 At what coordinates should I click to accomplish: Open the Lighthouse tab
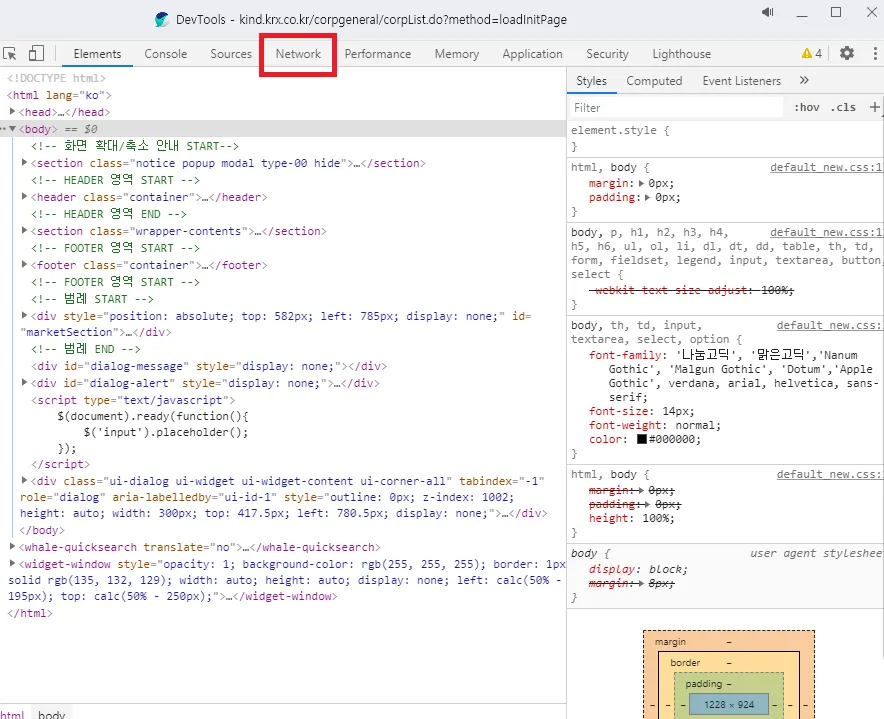[682, 54]
